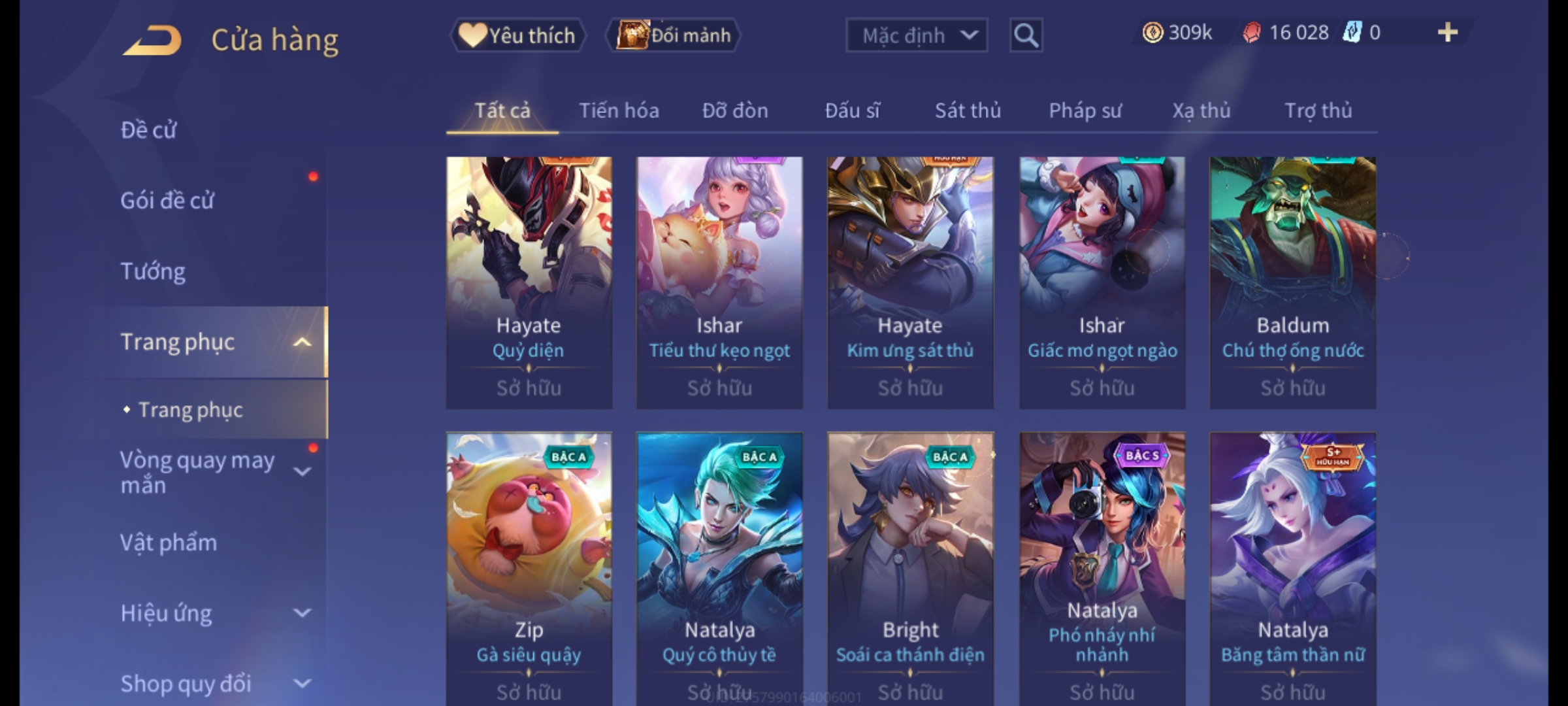Viewport: 1568px width, 706px height.
Task: Tap the plus icon to add currency
Action: coord(1448,33)
